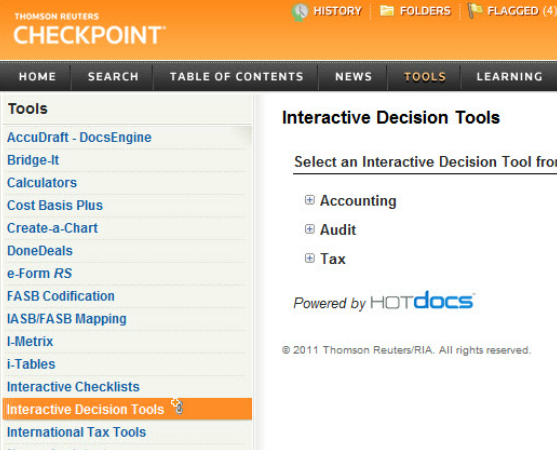Image resolution: width=557 pixels, height=450 pixels.
Task: Open FASB Codification link
Action: point(61,296)
